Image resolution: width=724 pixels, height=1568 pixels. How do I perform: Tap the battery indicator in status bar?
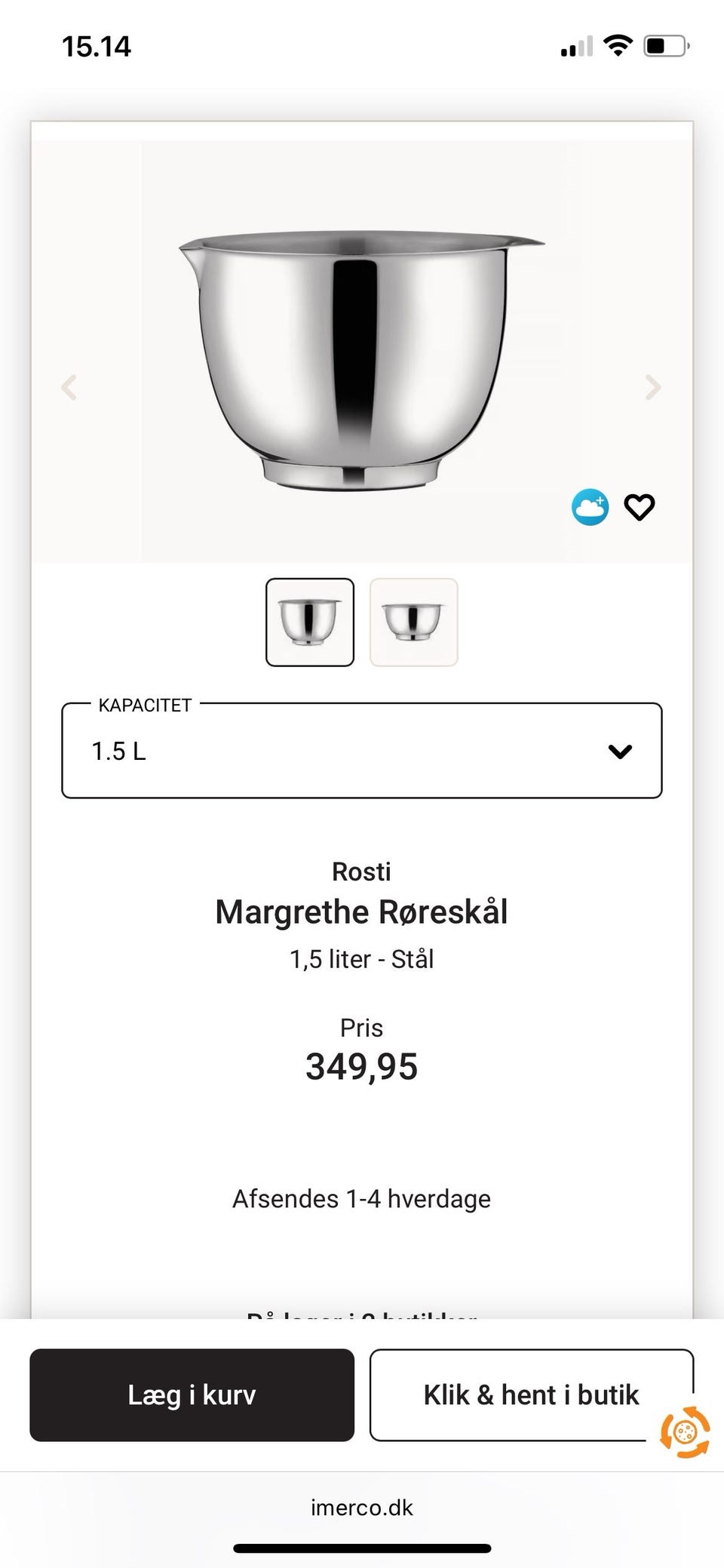pos(666,46)
